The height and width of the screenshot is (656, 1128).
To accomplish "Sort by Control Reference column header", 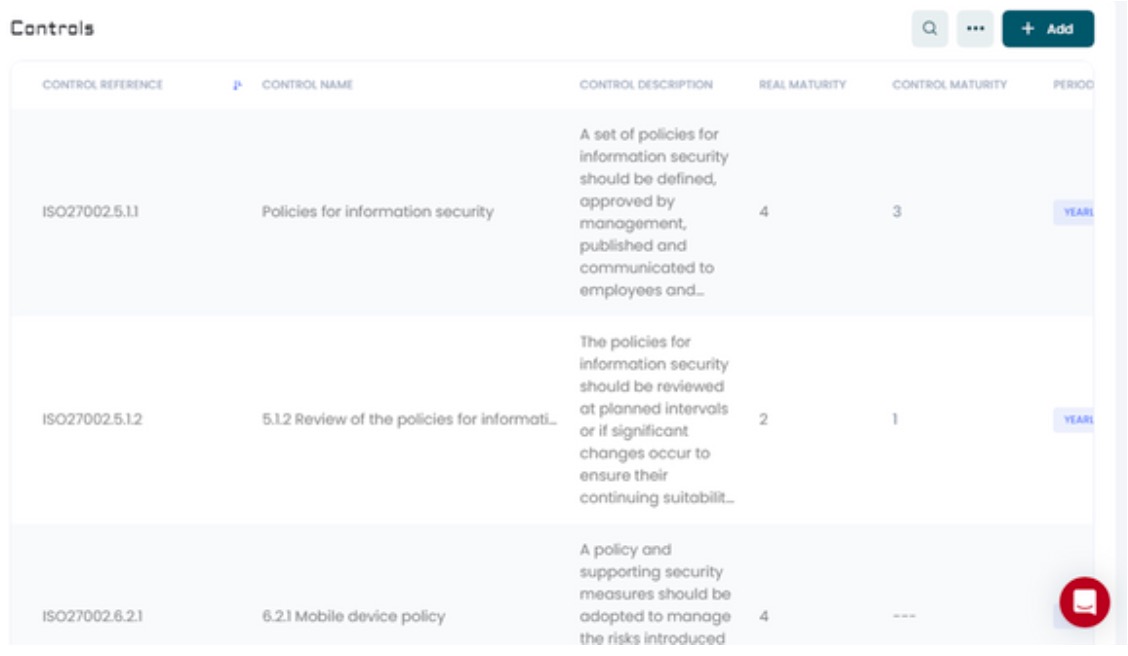I will click(x=102, y=85).
